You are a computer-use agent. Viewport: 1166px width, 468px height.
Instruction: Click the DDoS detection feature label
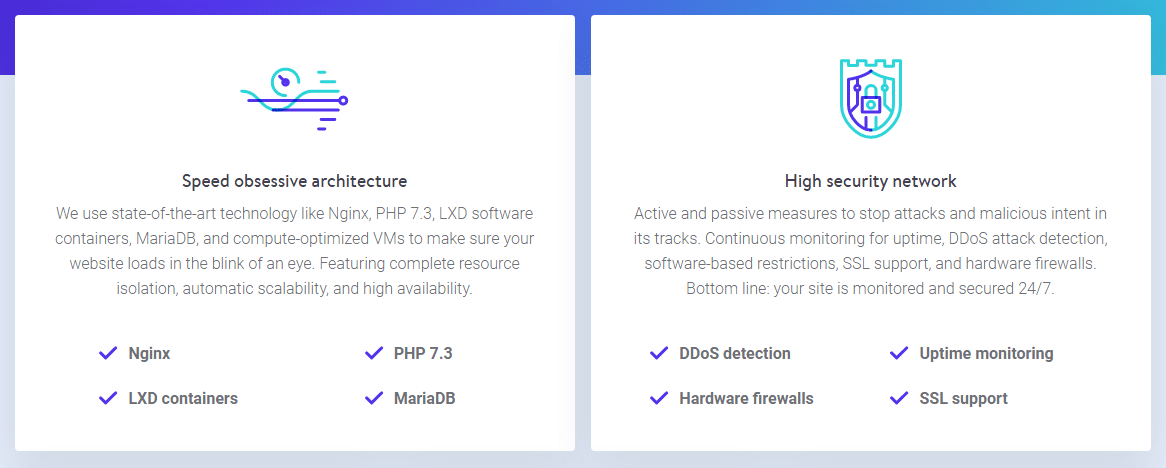coord(734,353)
